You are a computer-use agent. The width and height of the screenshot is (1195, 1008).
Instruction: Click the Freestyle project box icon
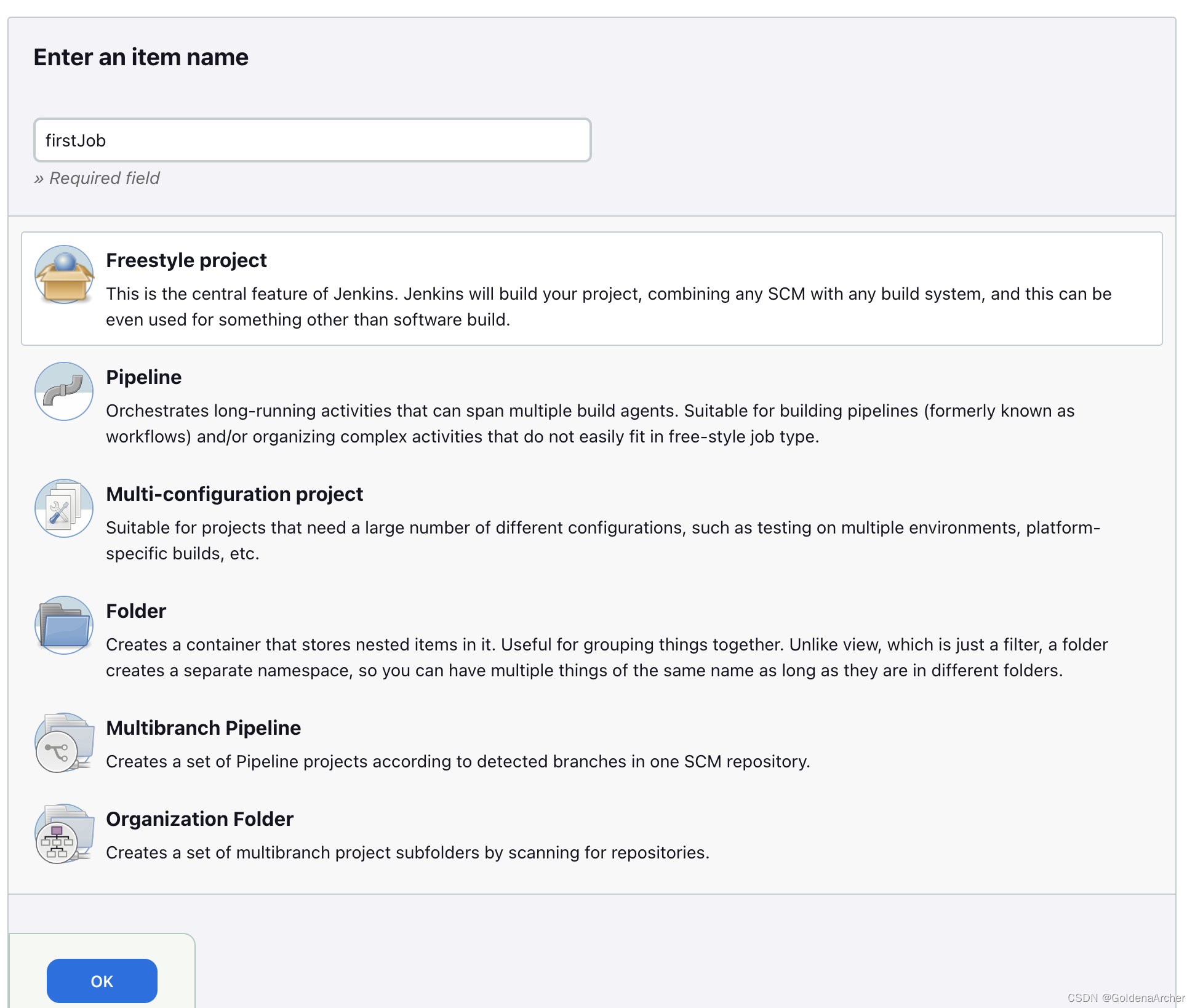[x=64, y=274]
